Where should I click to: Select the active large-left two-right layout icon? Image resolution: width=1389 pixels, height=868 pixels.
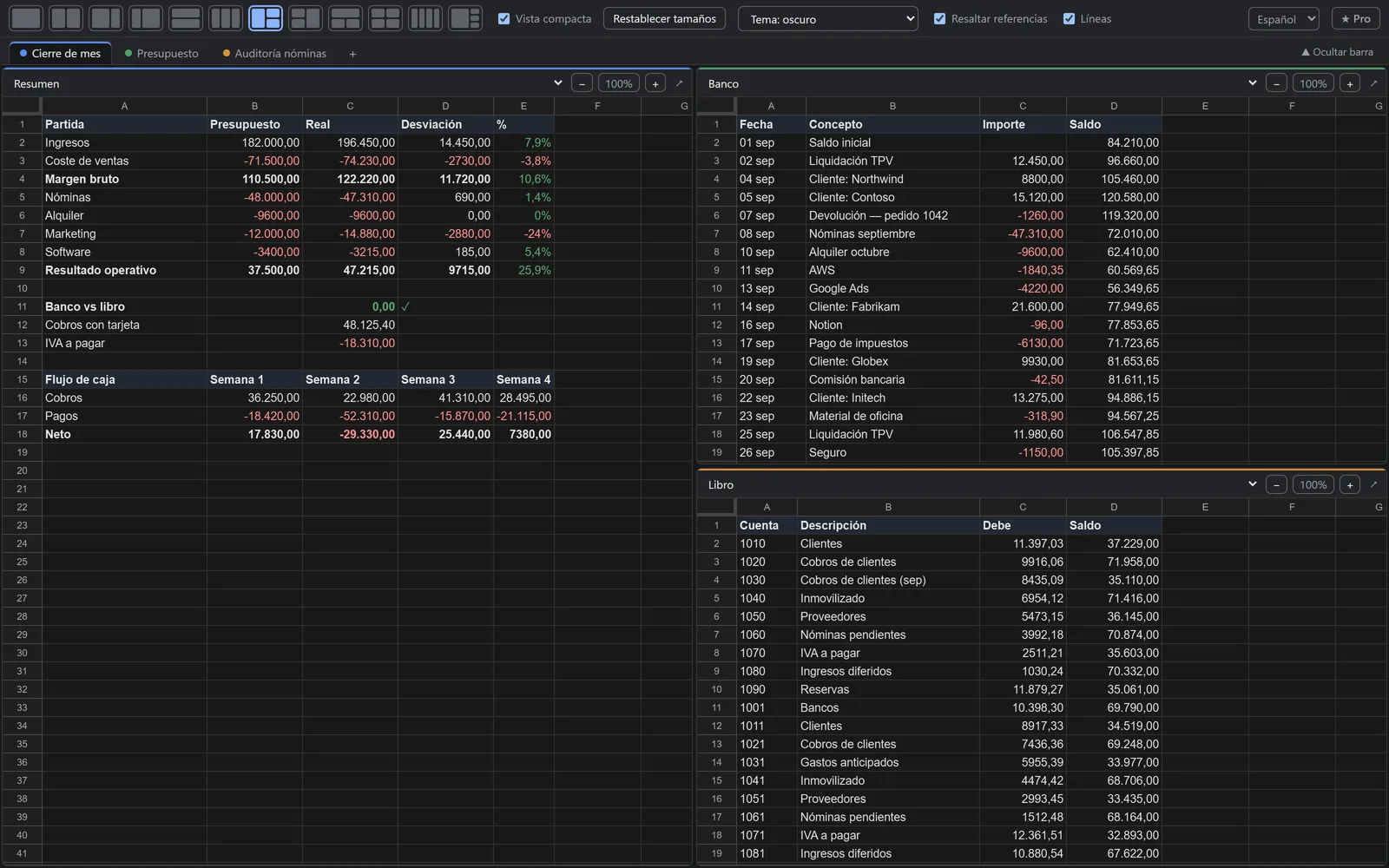(x=266, y=18)
